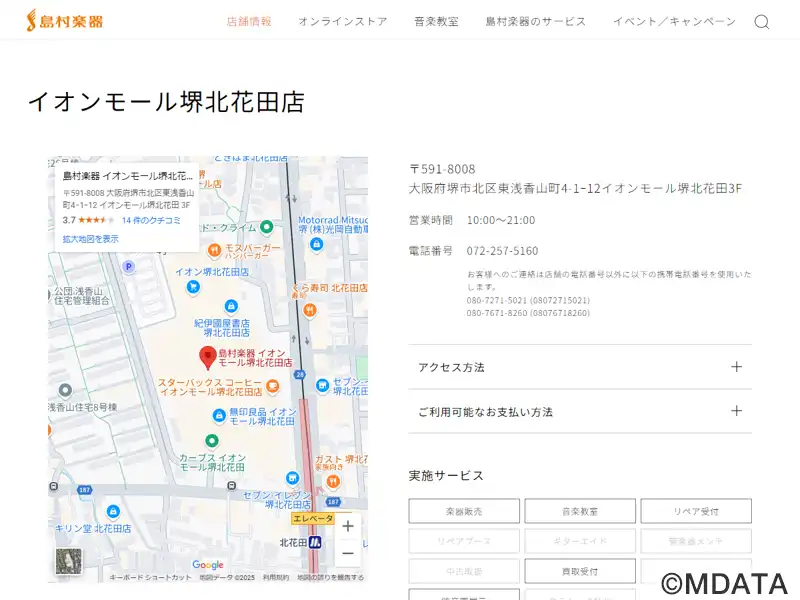This screenshot has height=600, width=800.
Task: Expand ご利用可能なお支払い方法 section
Action: (580, 411)
